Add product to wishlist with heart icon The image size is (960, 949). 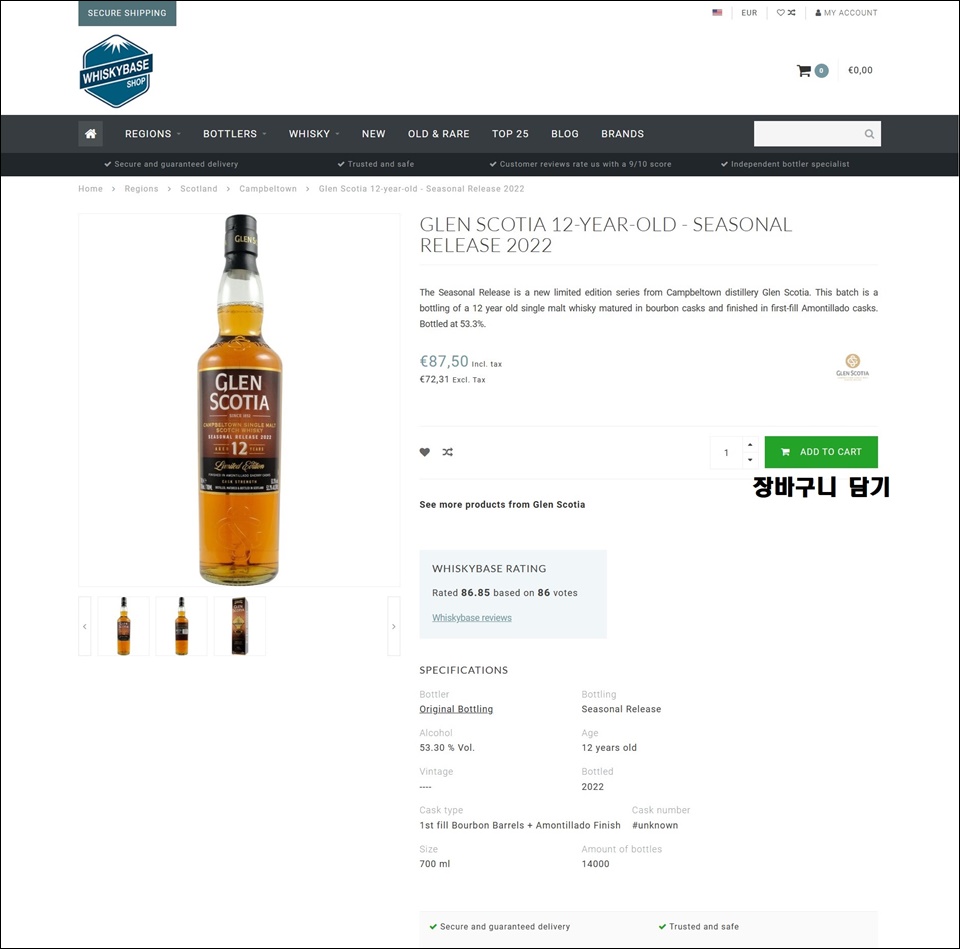point(424,452)
